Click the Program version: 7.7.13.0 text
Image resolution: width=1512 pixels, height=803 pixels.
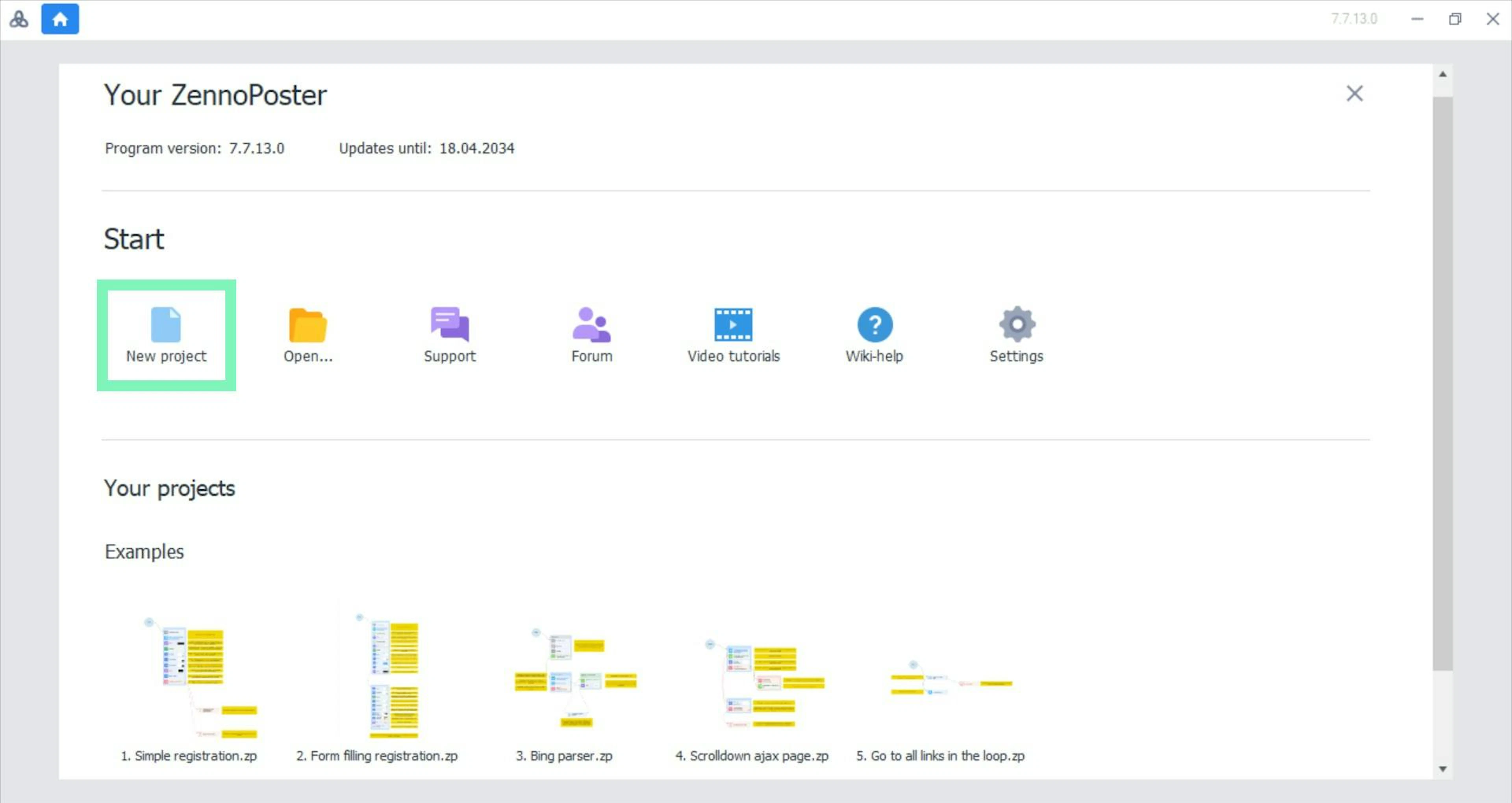(194, 148)
